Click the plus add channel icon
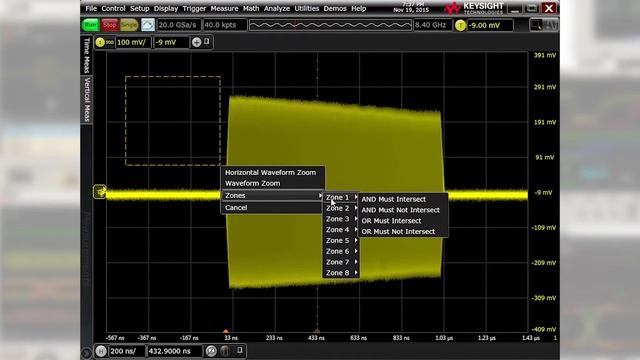The height and width of the screenshot is (360, 640). [196, 42]
